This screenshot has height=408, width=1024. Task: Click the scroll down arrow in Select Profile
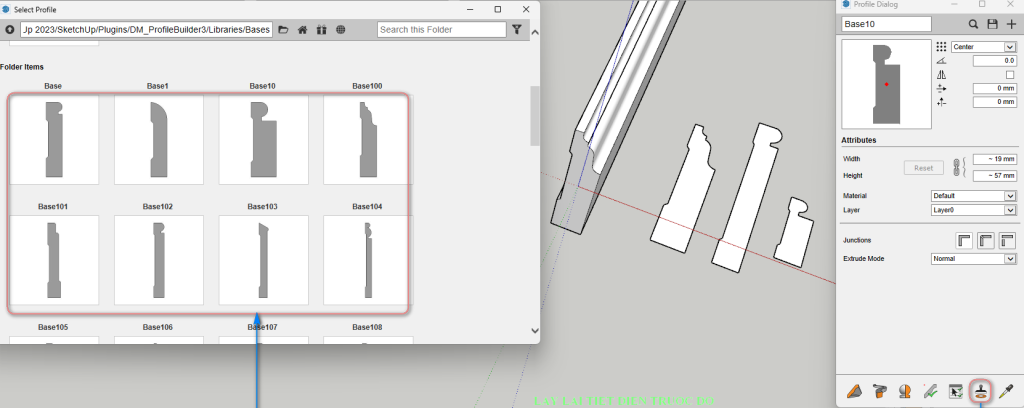(x=535, y=331)
